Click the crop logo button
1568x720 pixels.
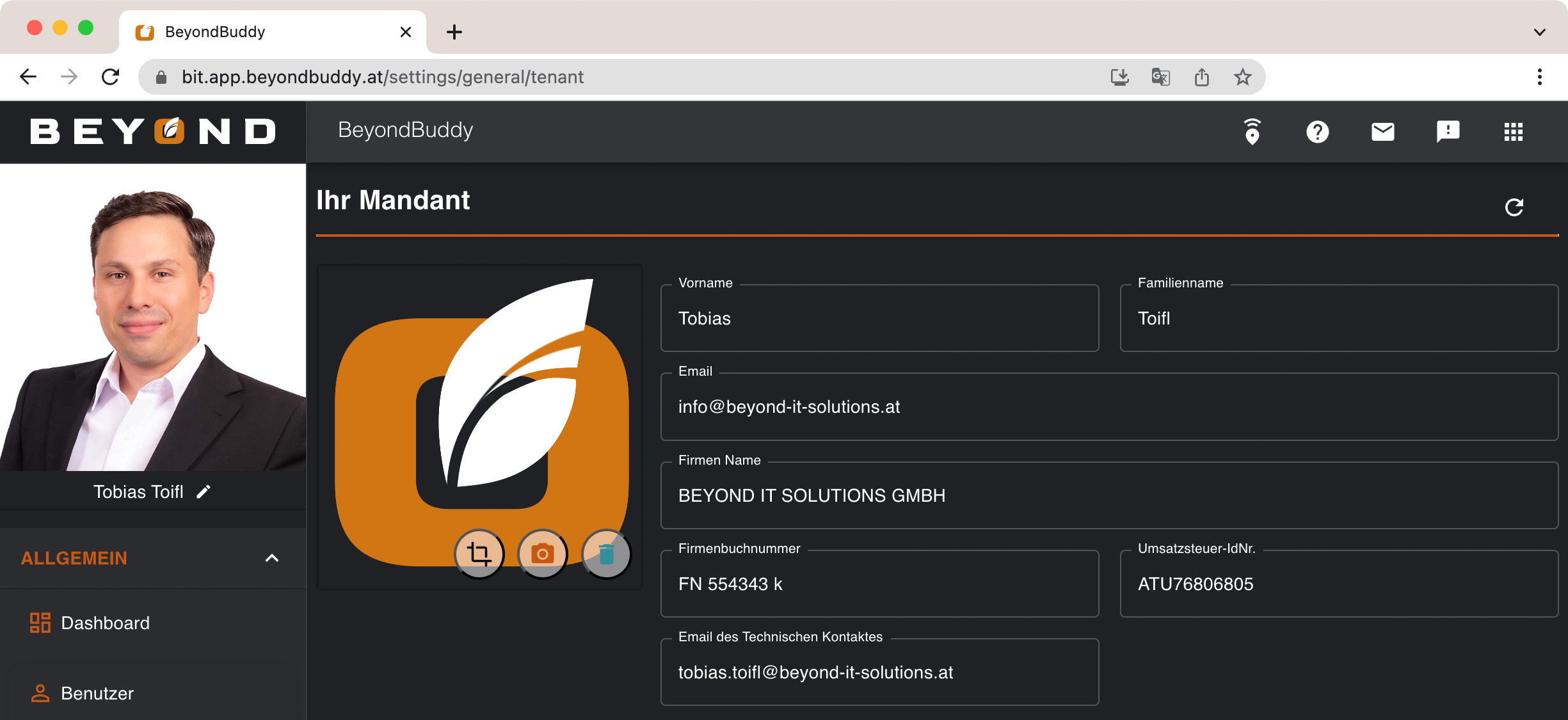[479, 554]
